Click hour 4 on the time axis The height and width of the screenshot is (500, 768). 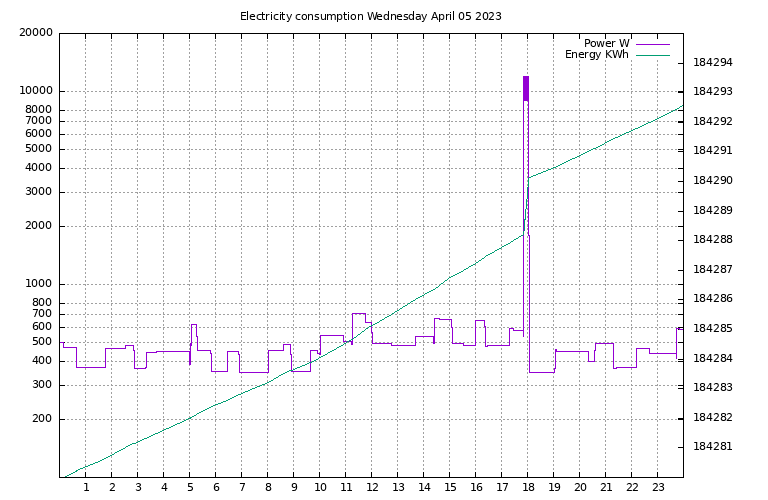pos(164,487)
